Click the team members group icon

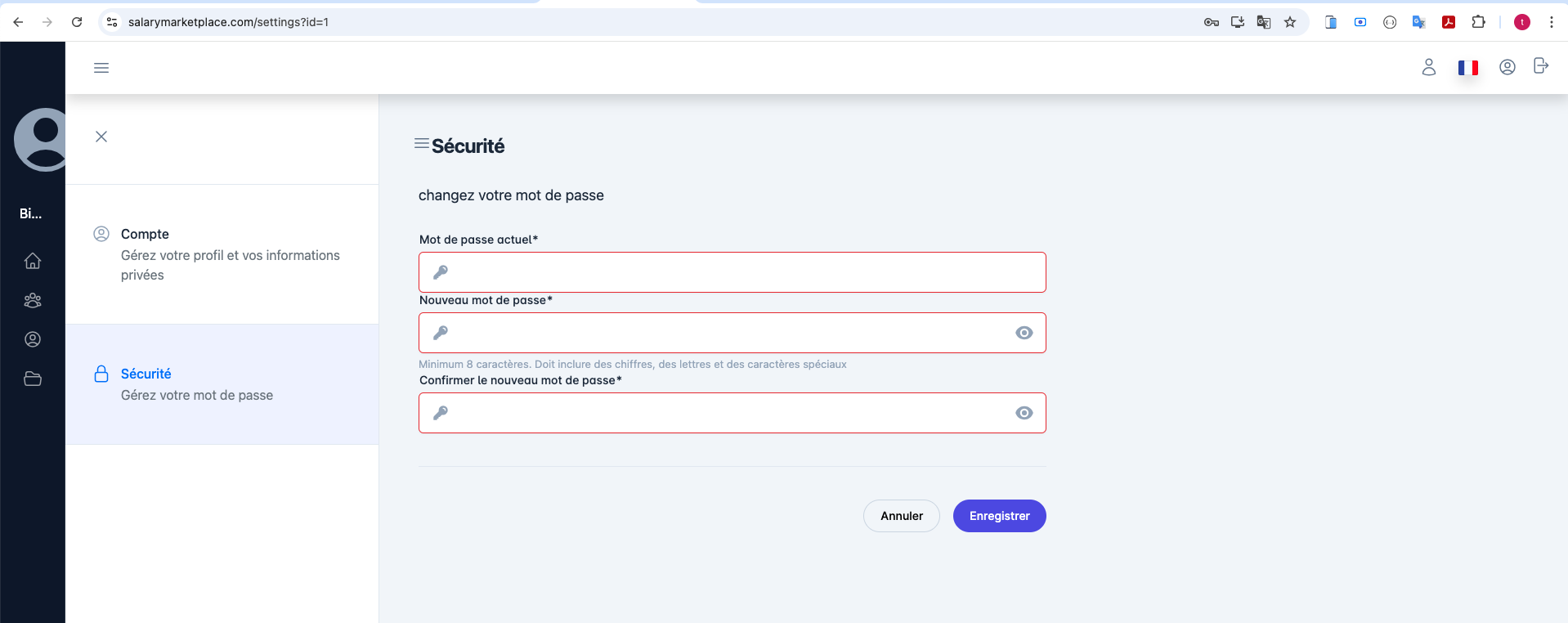[33, 300]
